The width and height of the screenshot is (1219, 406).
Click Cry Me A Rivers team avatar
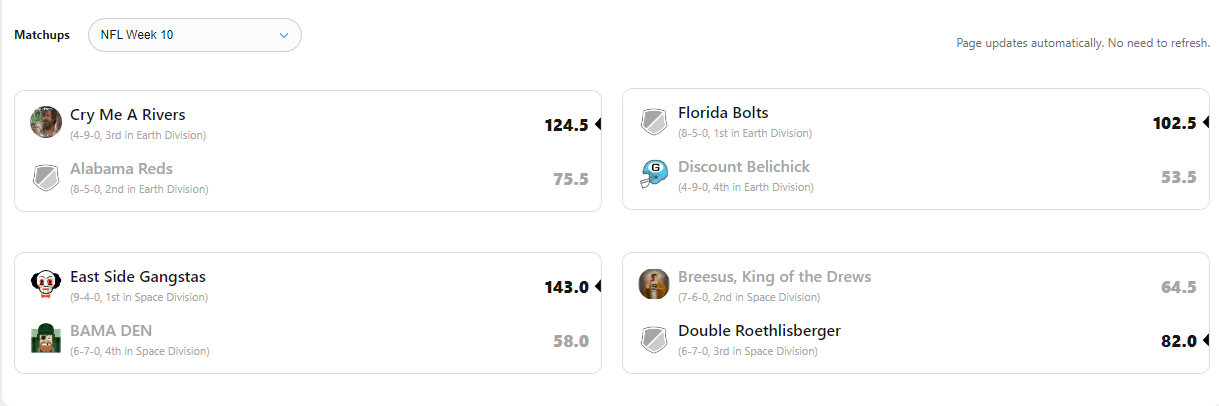[x=46, y=122]
